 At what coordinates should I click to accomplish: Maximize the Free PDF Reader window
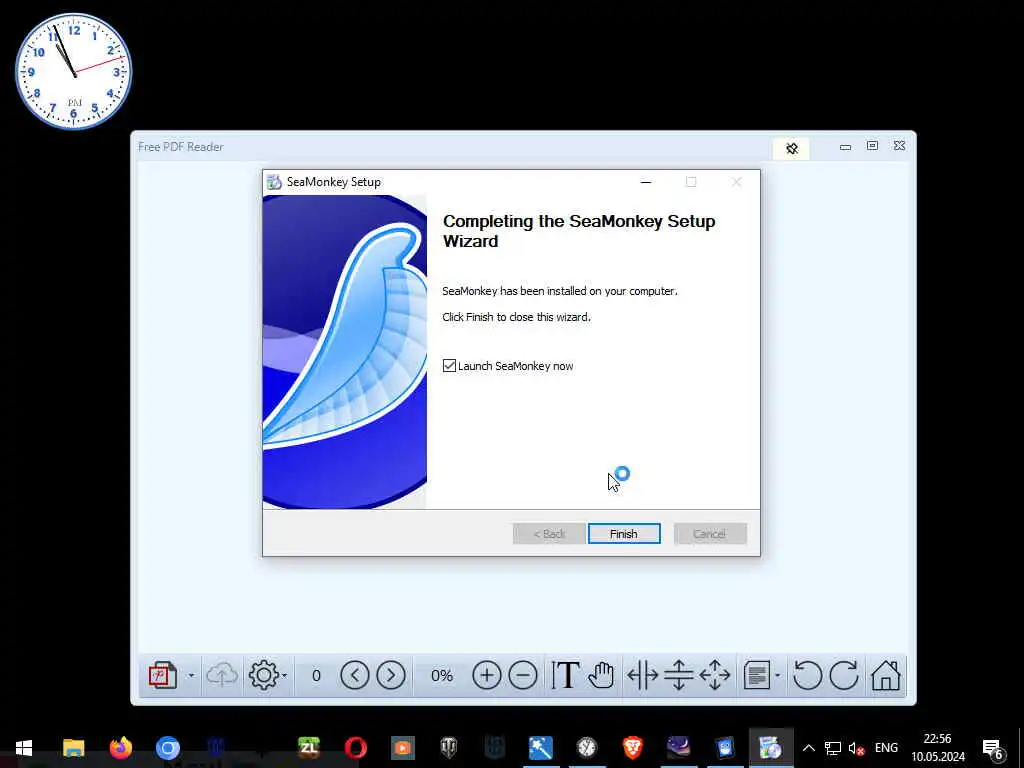click(x=872, y=146)
